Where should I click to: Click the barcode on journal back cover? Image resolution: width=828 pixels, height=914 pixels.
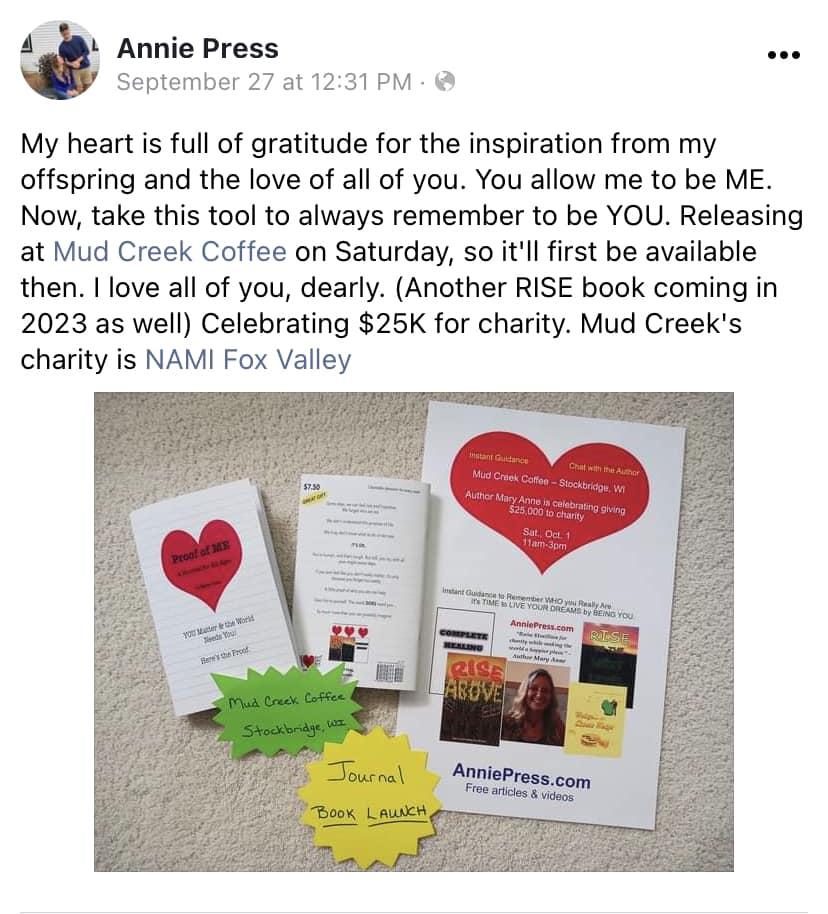[388, 673]
